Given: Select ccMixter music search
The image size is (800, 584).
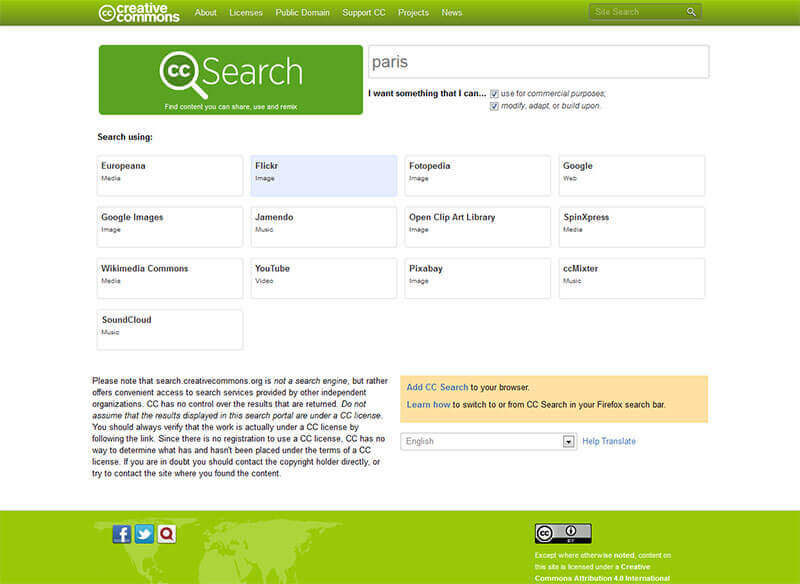Looking at the screenshot, I should [x=632, y=278].
